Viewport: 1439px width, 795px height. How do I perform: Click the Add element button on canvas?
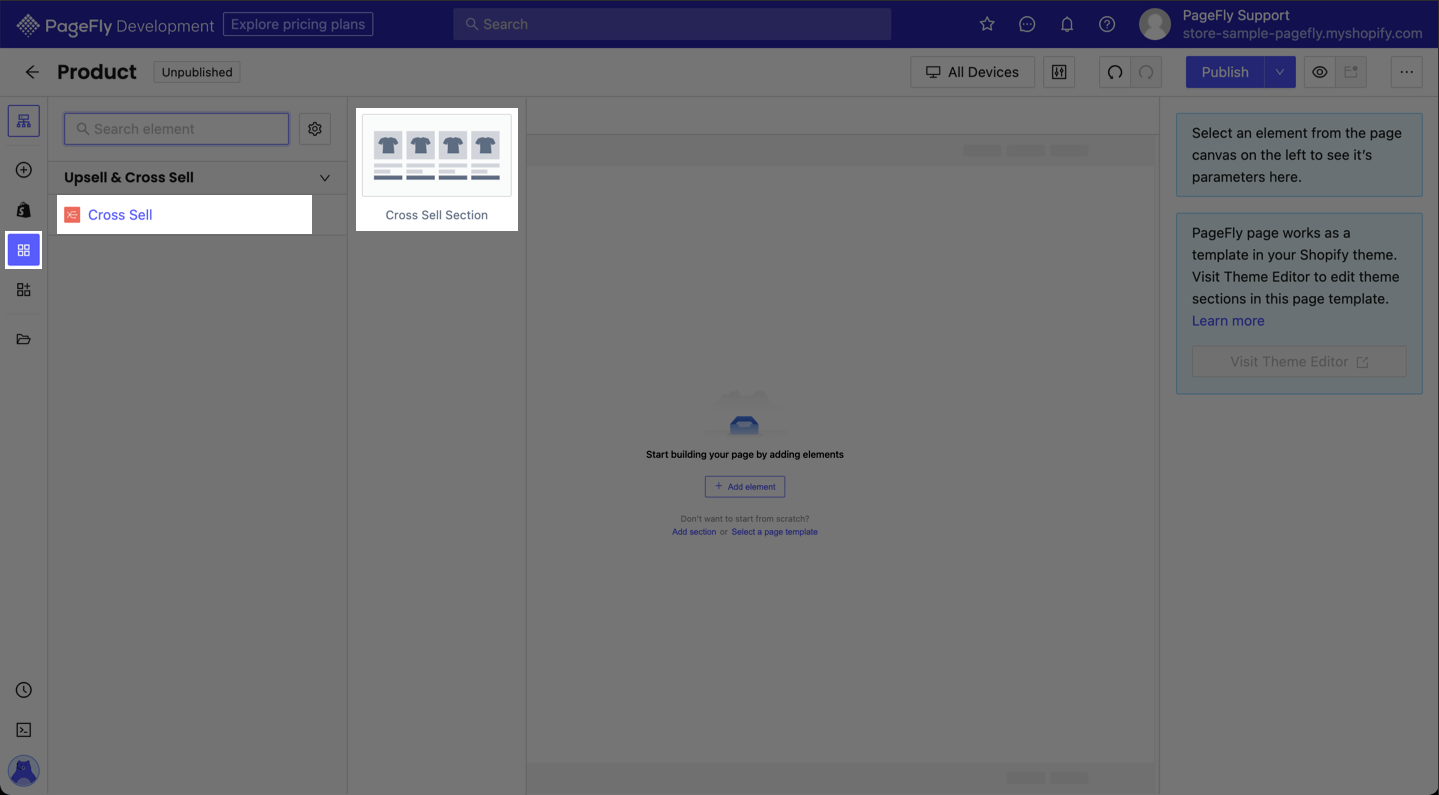coord(745,487)
